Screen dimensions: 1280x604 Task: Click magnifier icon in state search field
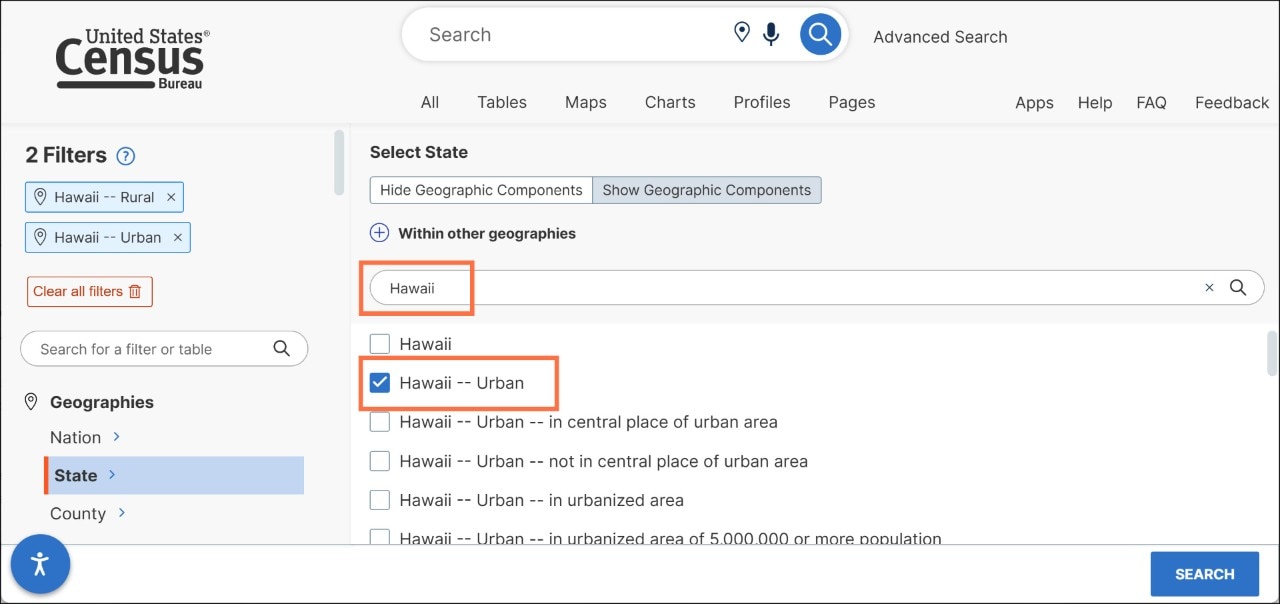point(1238,288)
